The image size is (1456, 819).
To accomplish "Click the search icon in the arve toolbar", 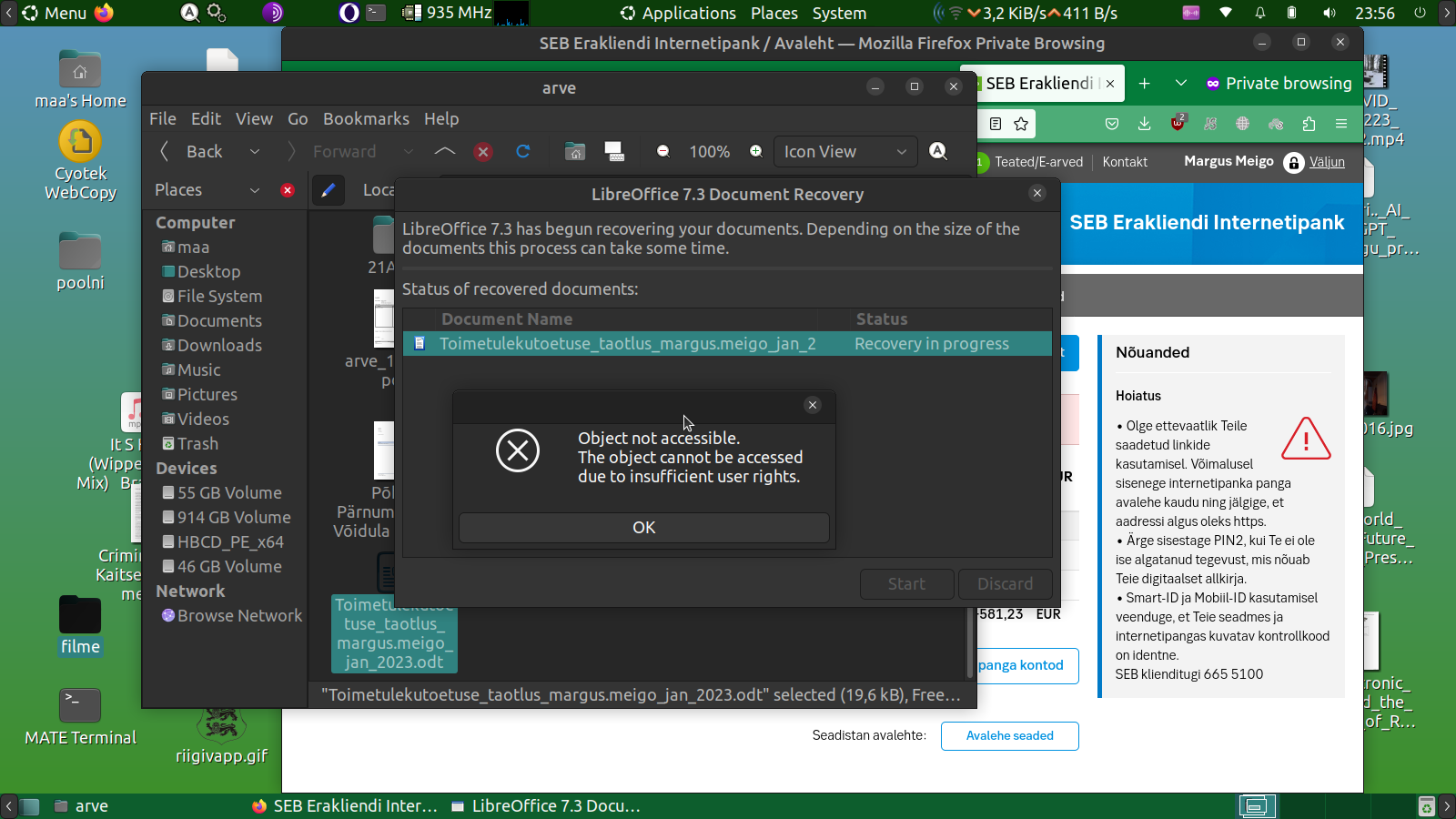I will (938, 151).
